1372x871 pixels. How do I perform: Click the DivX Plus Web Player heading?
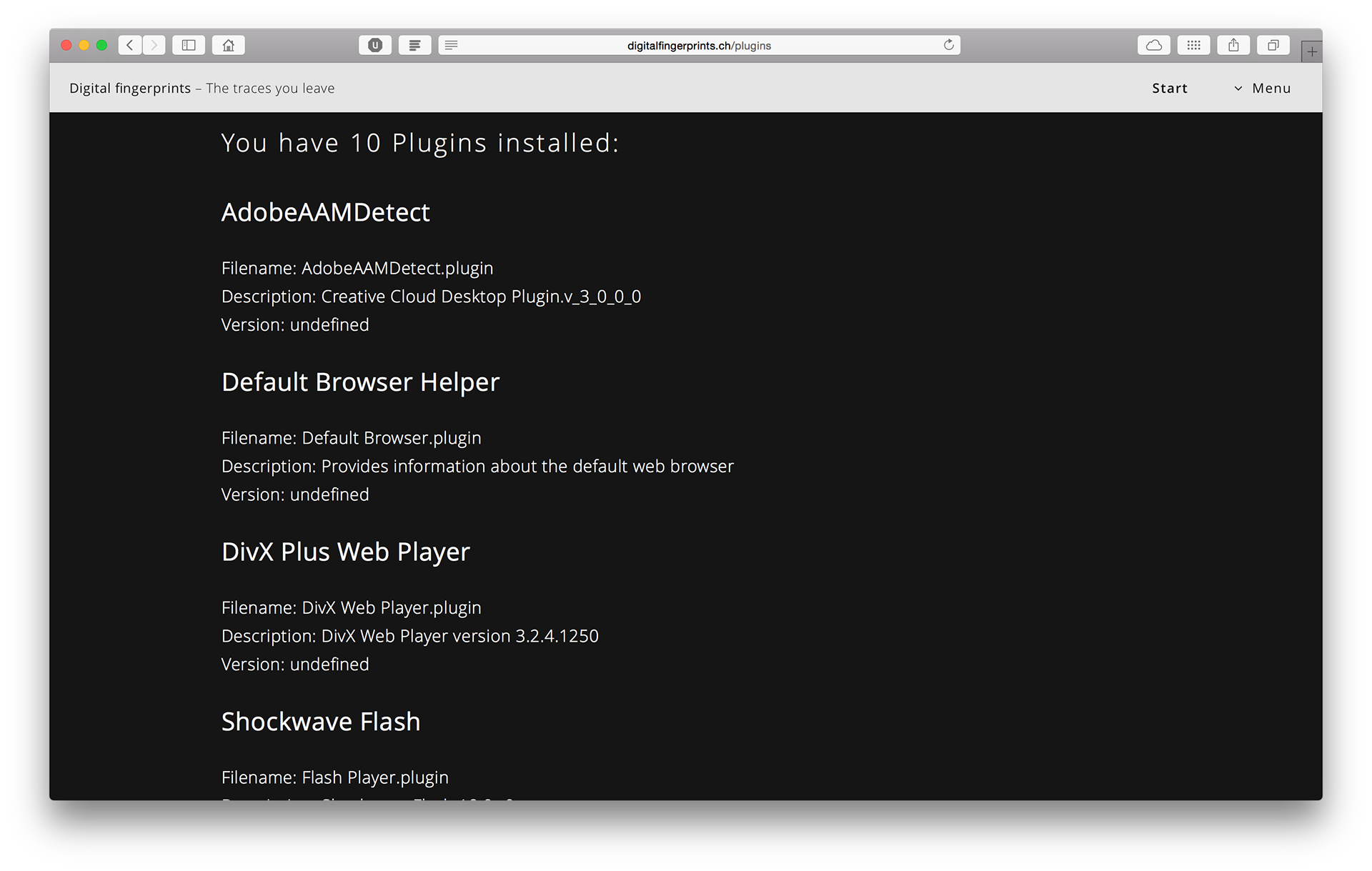[x=346, y=552]
